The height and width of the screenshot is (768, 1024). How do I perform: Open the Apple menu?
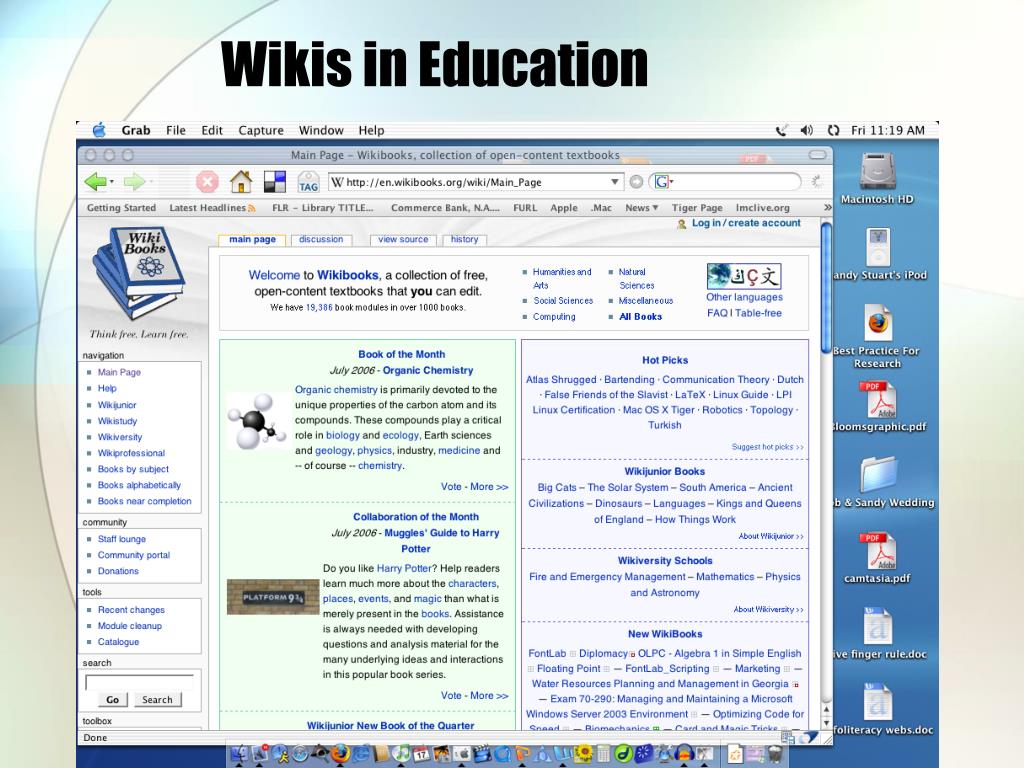coord(99,130)
